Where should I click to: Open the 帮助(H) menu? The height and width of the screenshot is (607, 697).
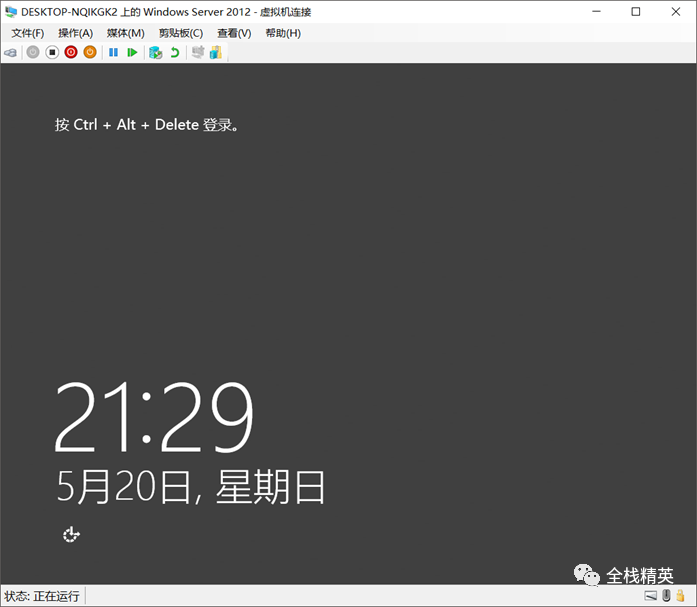(283, 33)
